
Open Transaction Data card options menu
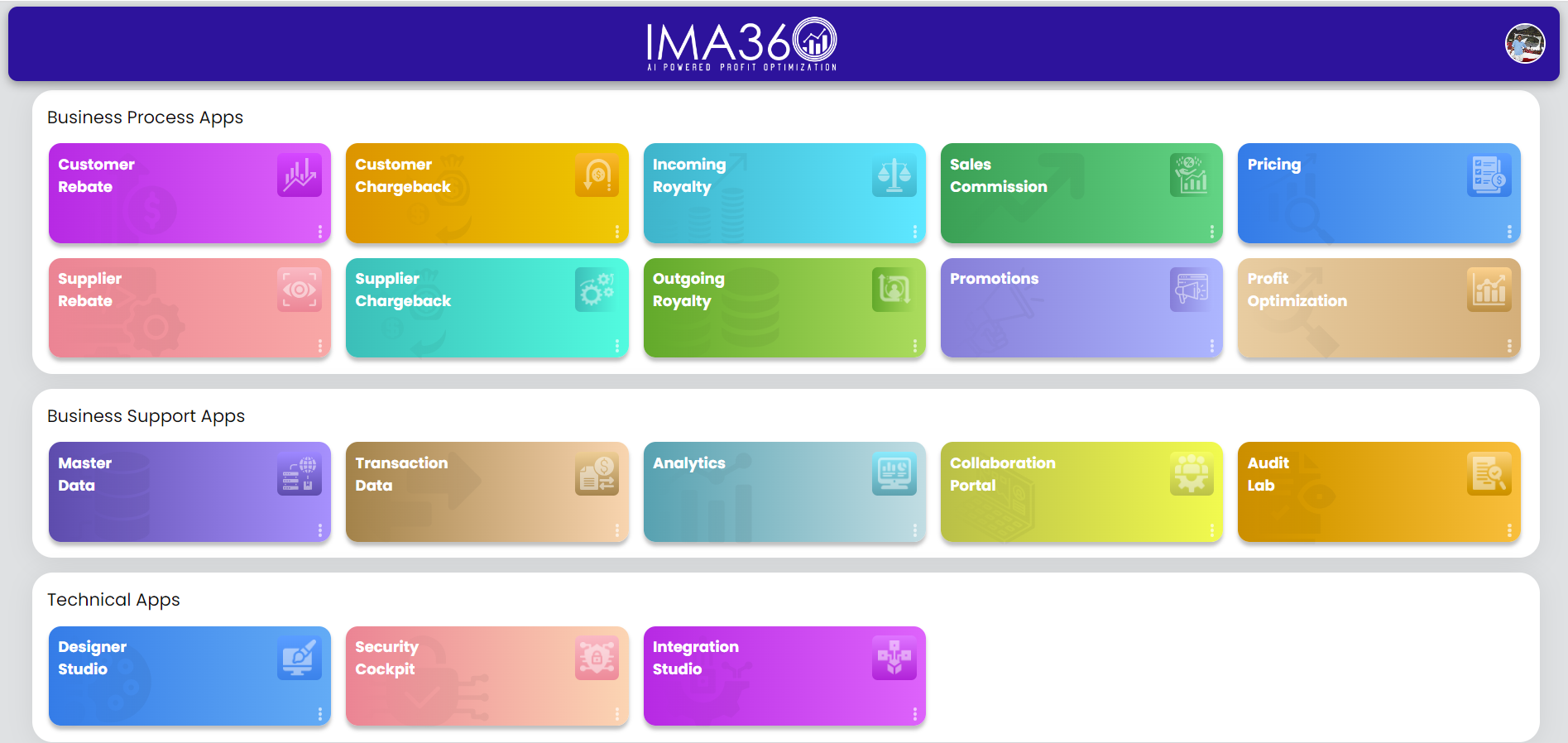click(617, 530)
